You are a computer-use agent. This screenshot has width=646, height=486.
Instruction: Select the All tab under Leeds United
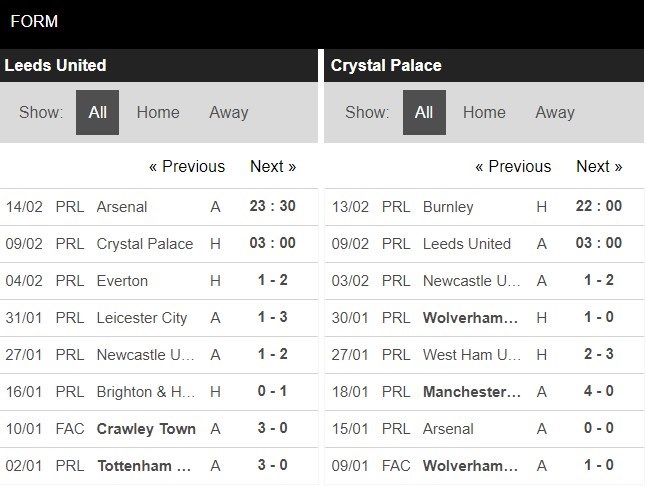(x=97, y=112)
